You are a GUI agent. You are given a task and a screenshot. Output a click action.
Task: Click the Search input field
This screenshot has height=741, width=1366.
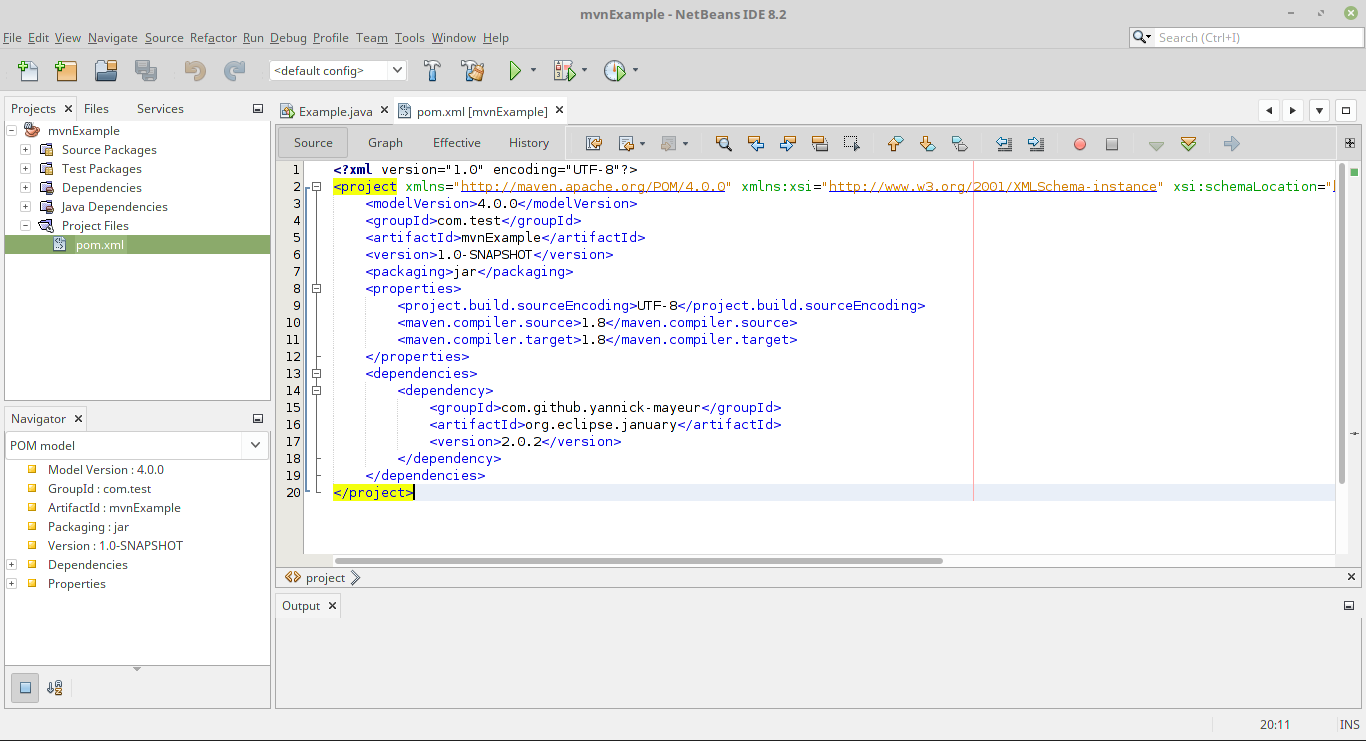(x=1257, y=37)
